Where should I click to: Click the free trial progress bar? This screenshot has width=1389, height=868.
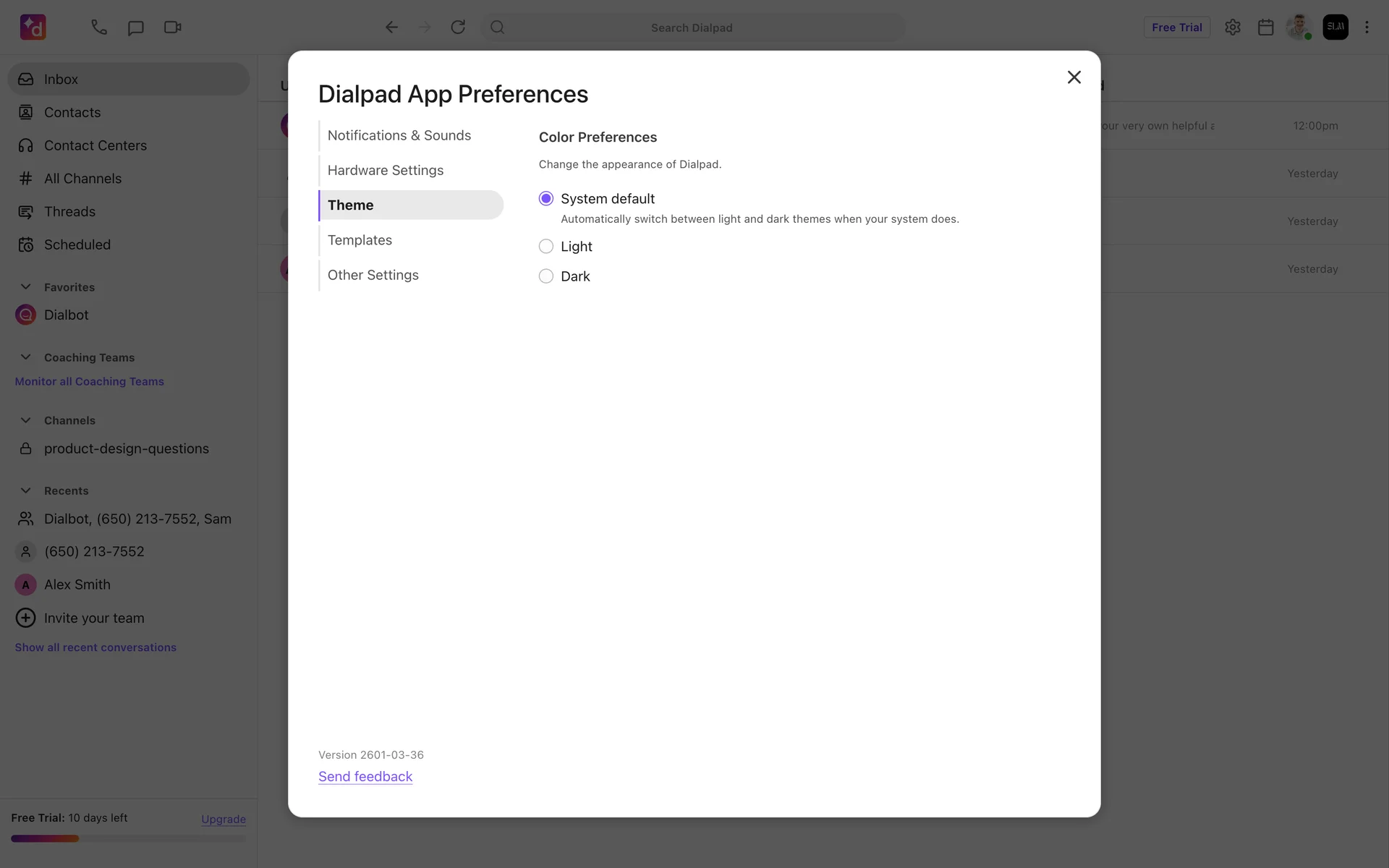(128, 839)
